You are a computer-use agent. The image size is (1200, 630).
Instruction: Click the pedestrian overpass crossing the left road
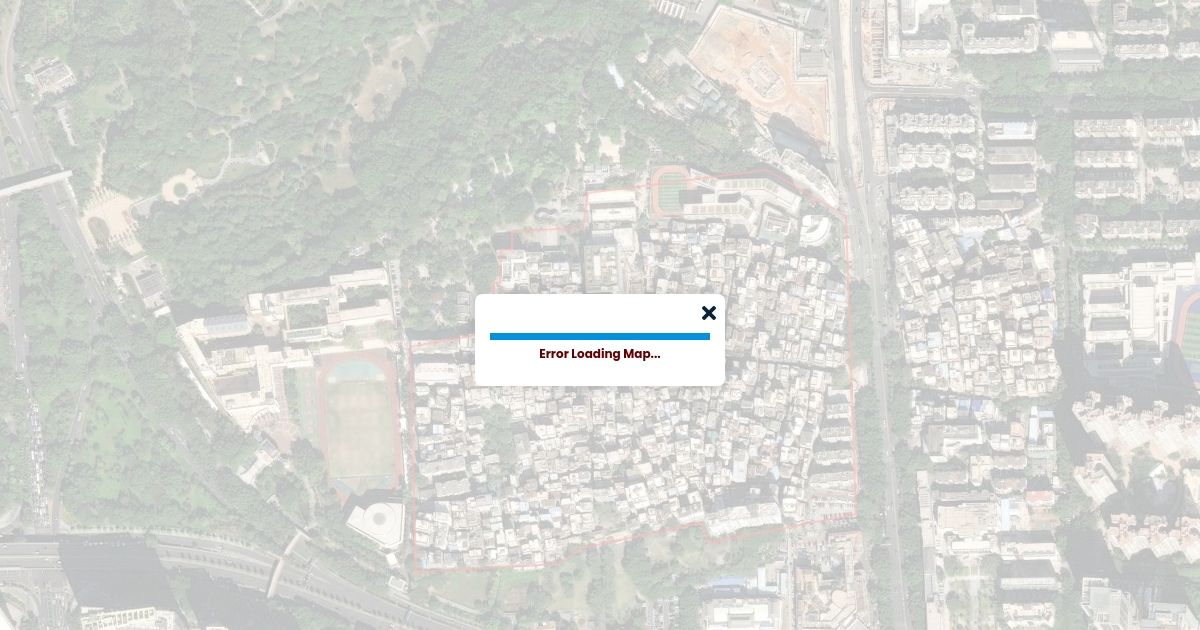coord(36,181)
